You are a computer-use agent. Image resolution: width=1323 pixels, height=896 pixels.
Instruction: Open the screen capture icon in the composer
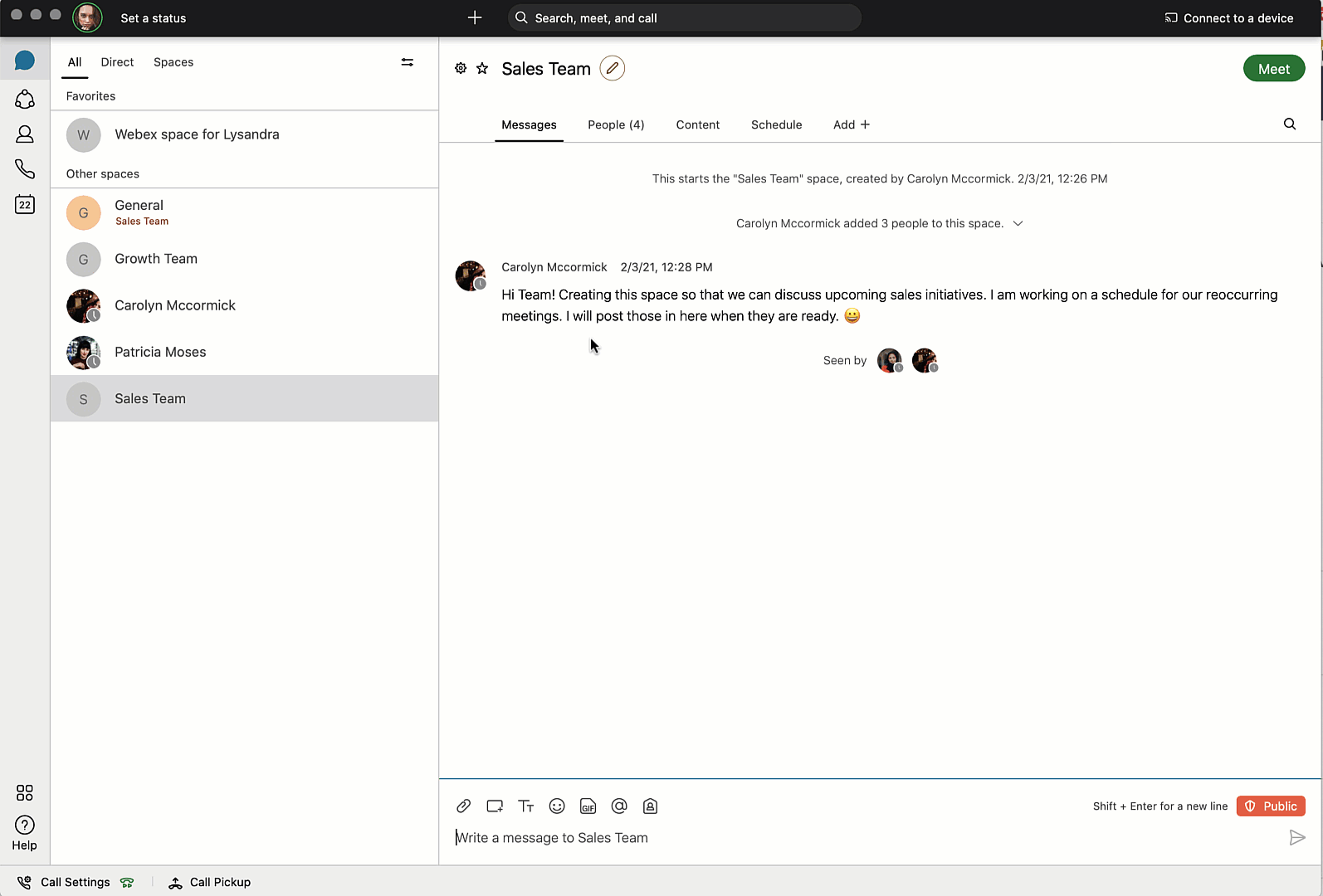(x=495, y=806)
